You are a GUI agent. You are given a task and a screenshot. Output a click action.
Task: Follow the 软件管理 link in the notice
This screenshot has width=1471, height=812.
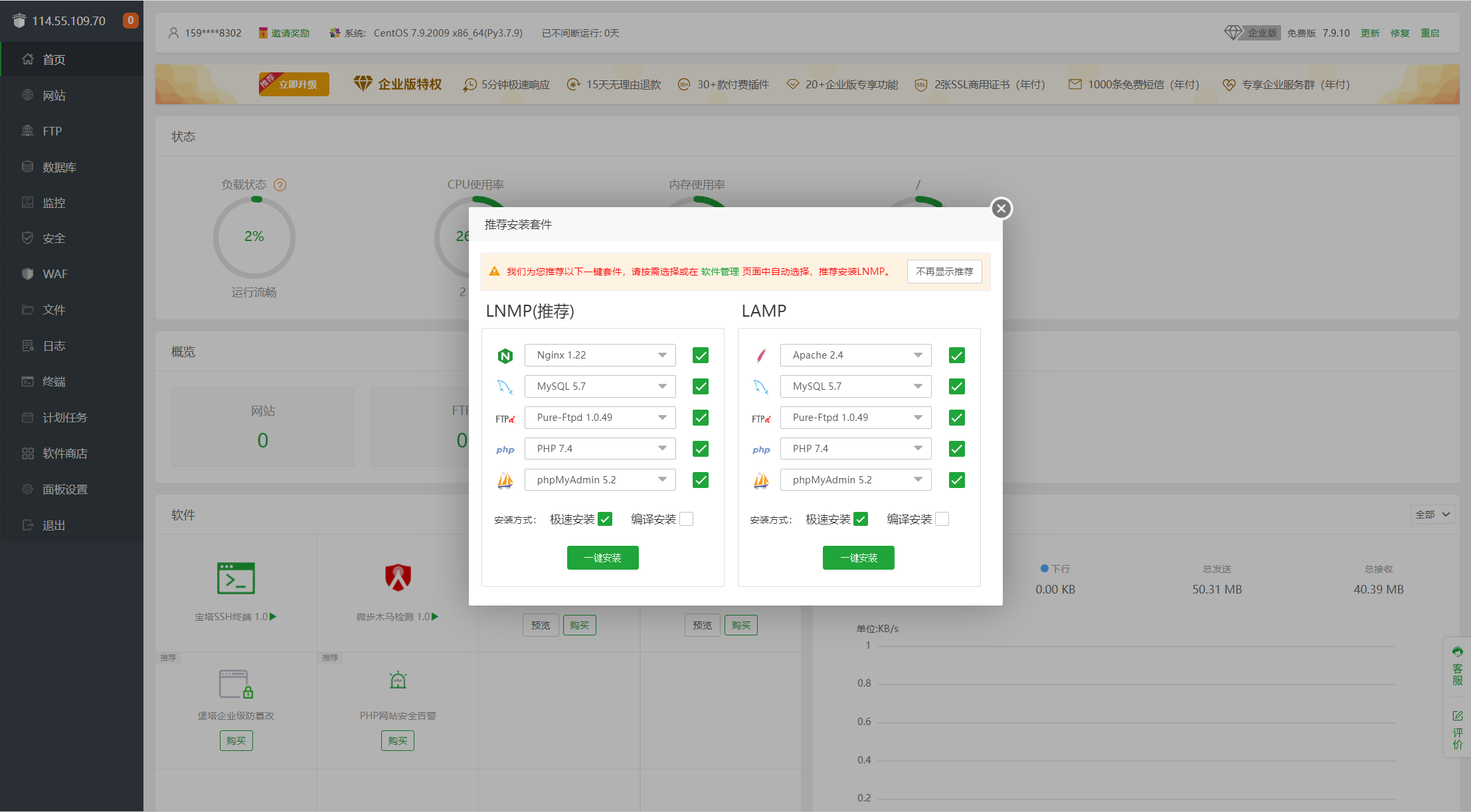[720, 272]
